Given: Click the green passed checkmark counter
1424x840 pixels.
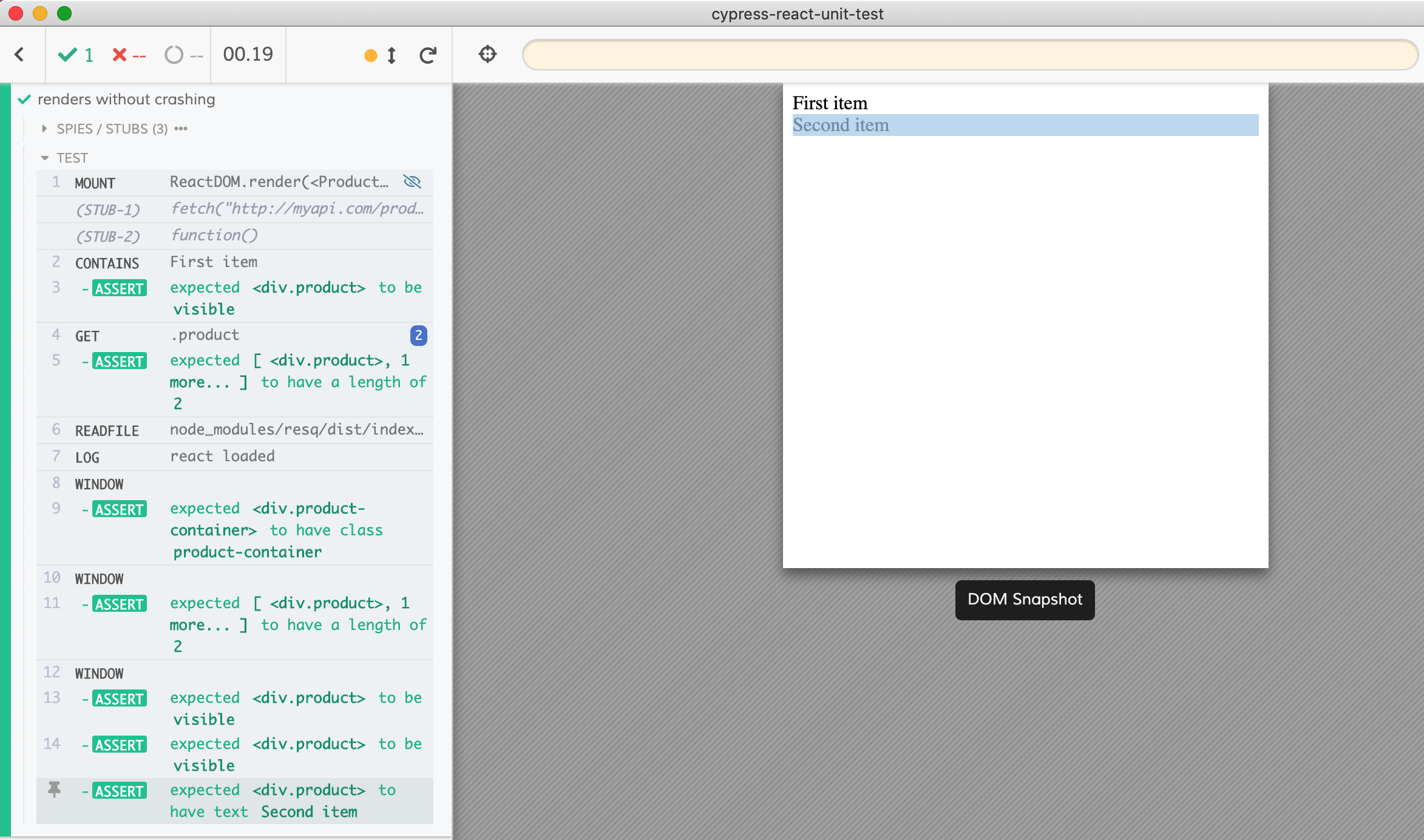Looking at the screenshot, I should tap(75, 55).
